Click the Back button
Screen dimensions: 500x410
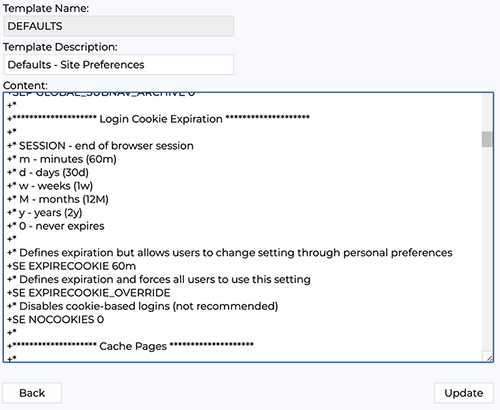tap(32, 393)
